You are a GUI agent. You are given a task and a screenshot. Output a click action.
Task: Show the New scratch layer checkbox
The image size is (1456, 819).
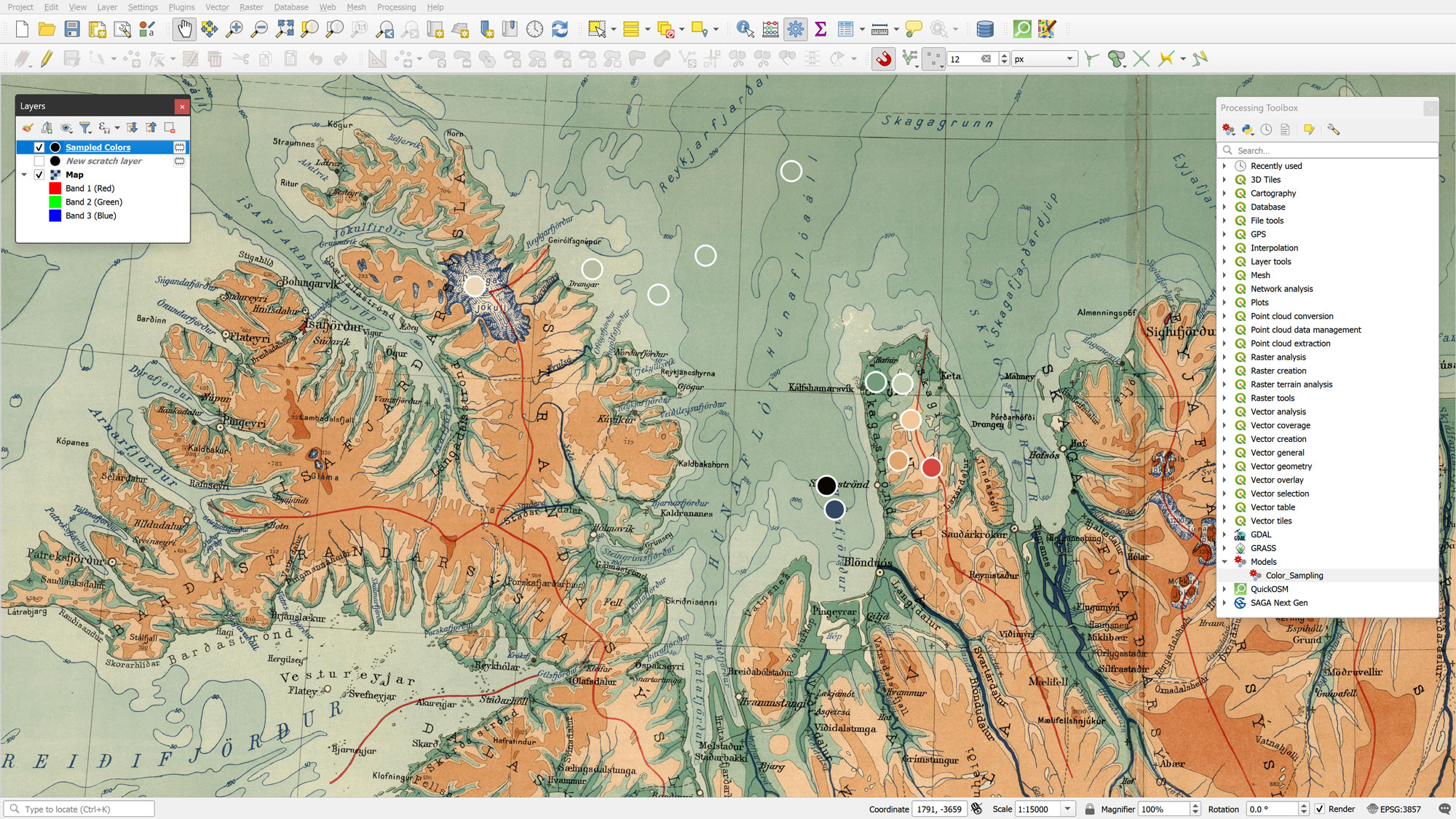pyautogui.click(x=39, y=161)
